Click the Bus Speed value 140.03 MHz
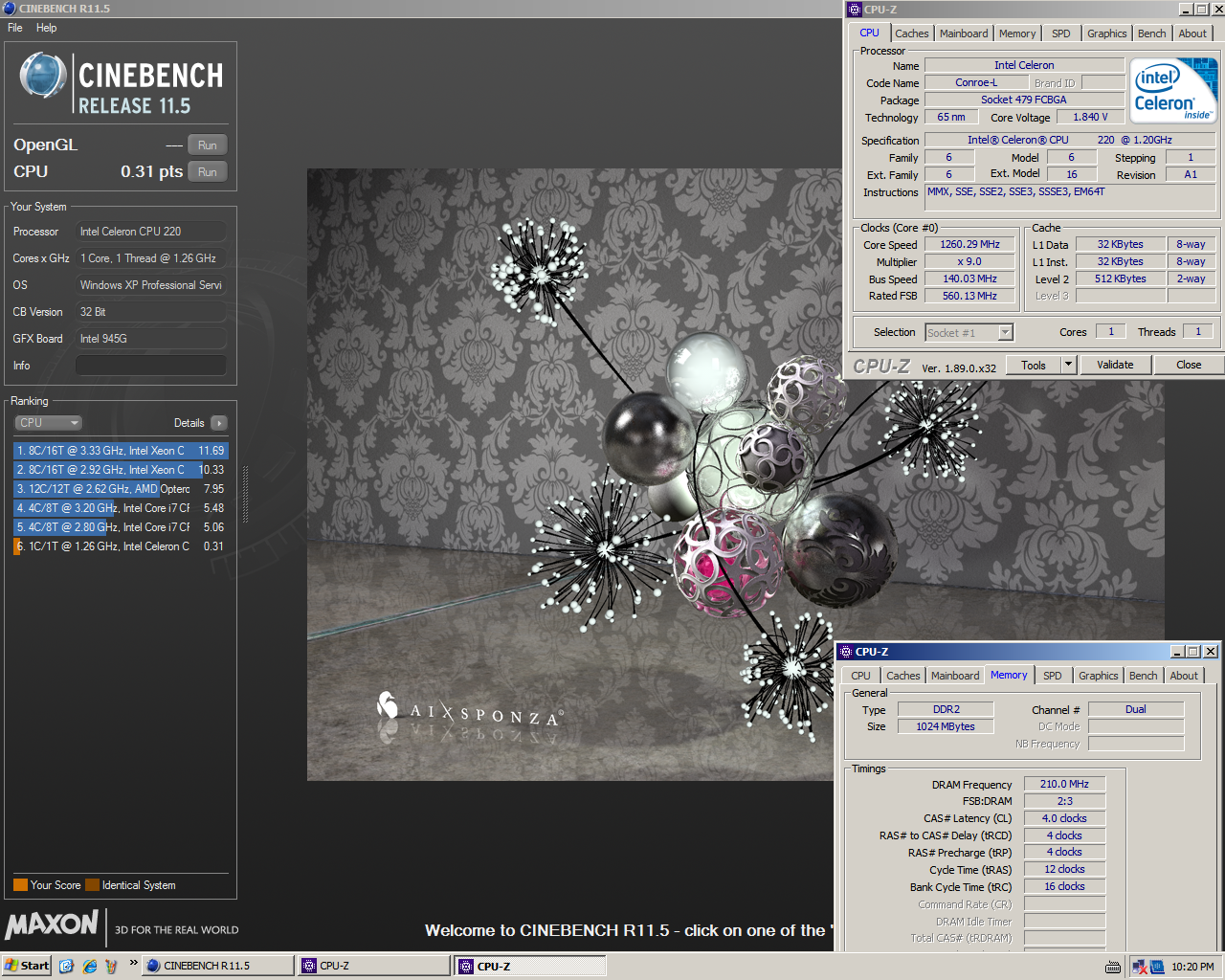 click(969, 278)
